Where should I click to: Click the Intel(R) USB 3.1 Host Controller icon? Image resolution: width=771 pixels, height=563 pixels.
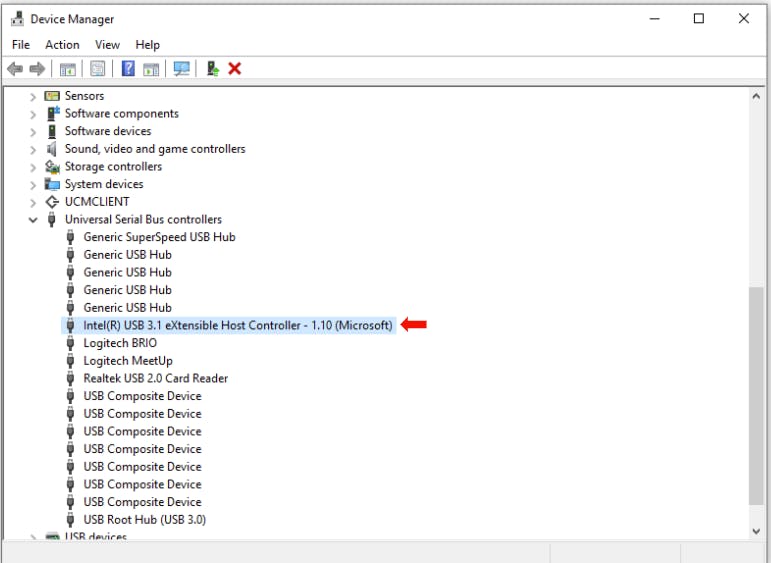point(70,326)
